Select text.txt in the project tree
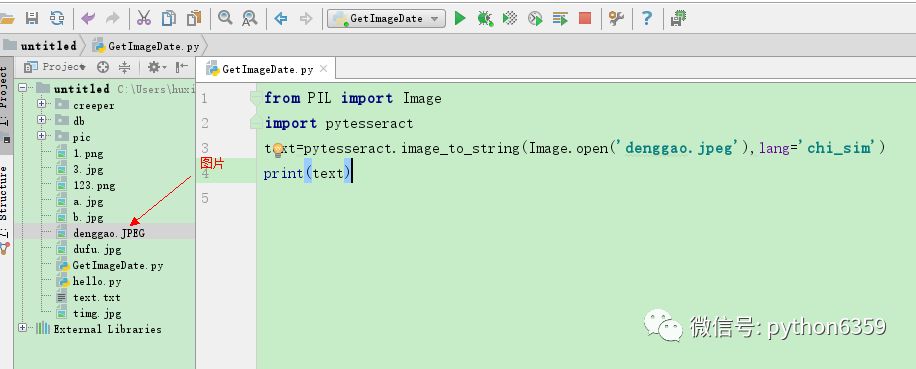Viewport: 916px width, 369px height. pyautogui.click(x=96, y=298)
